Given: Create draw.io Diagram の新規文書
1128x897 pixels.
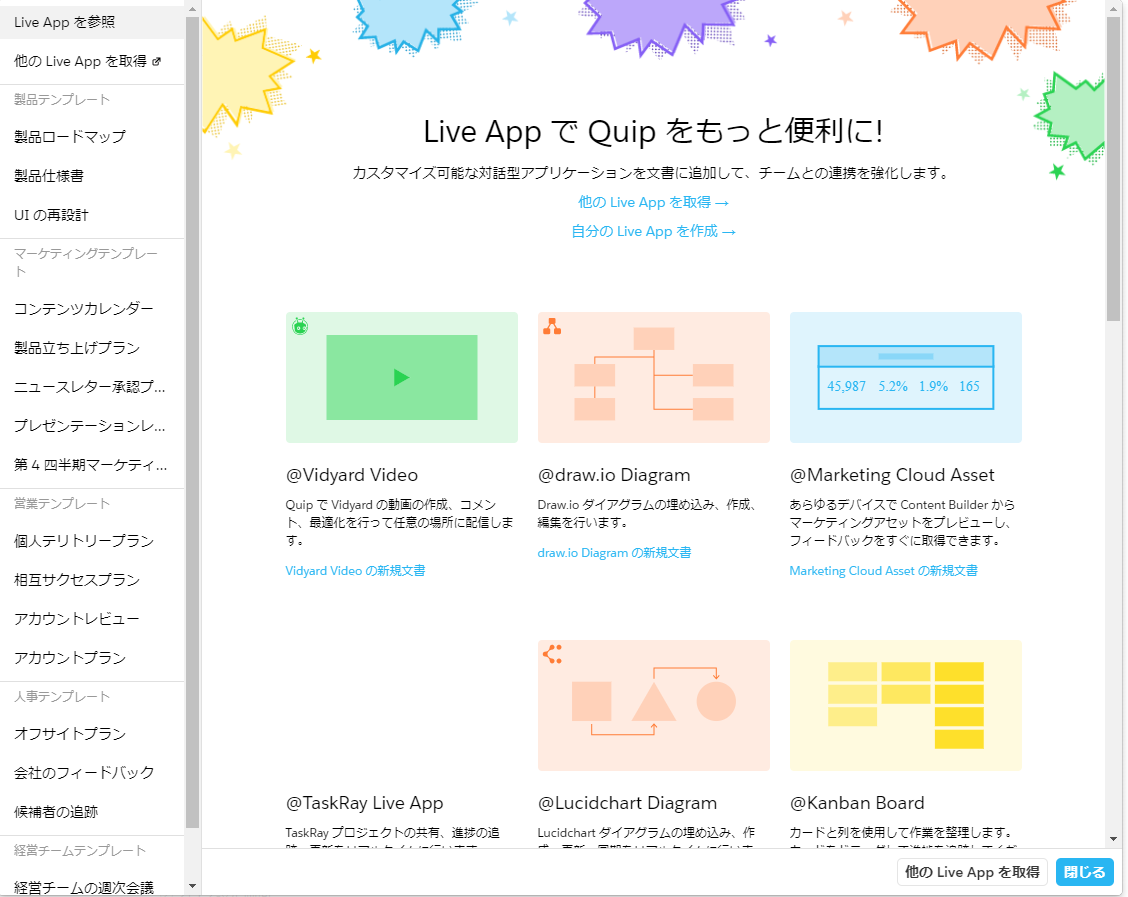Looking at the screenshot, I should tap(614, 553).
